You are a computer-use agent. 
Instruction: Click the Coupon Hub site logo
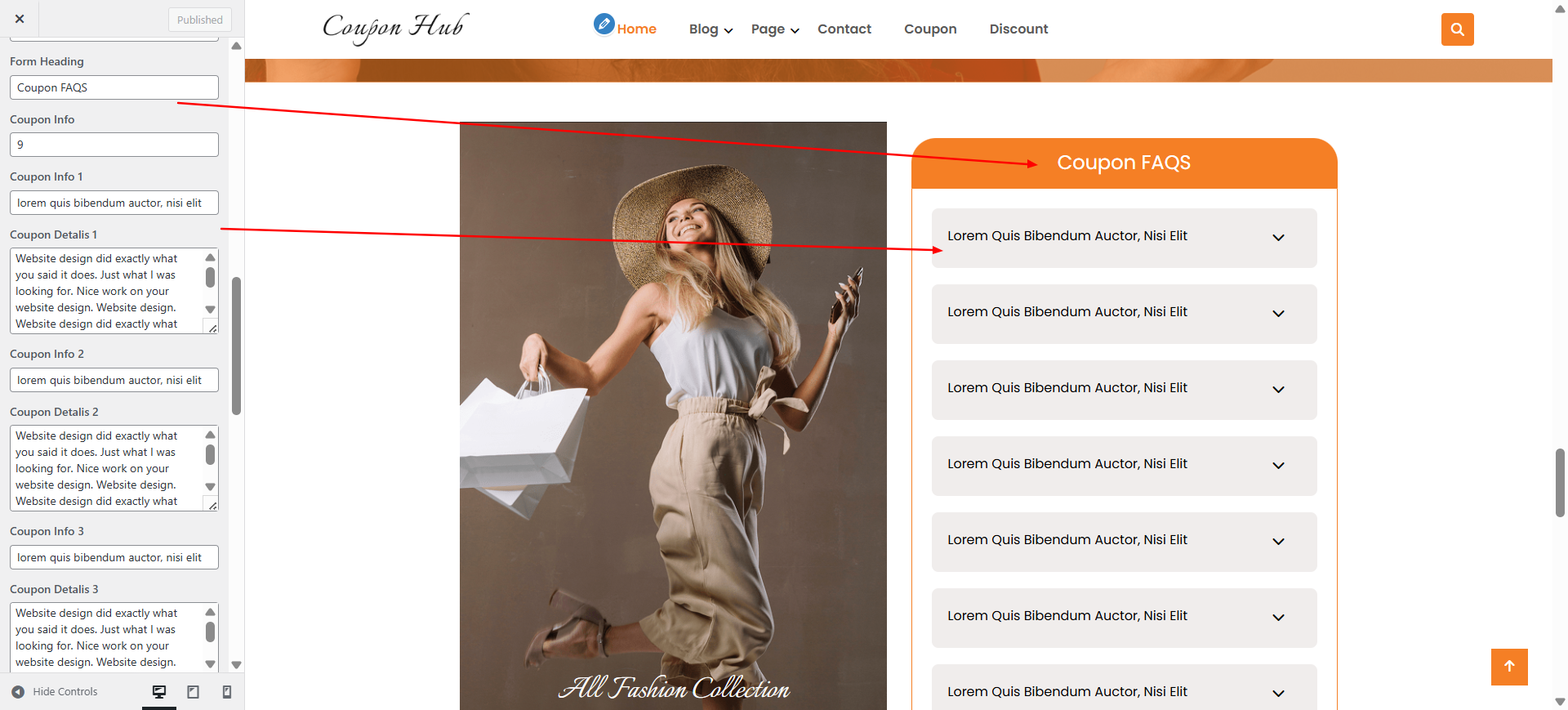(x=395, y=28)
